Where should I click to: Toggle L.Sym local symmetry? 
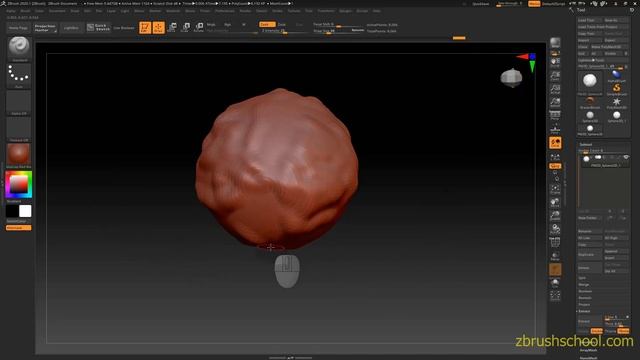(x=555, y=157)
